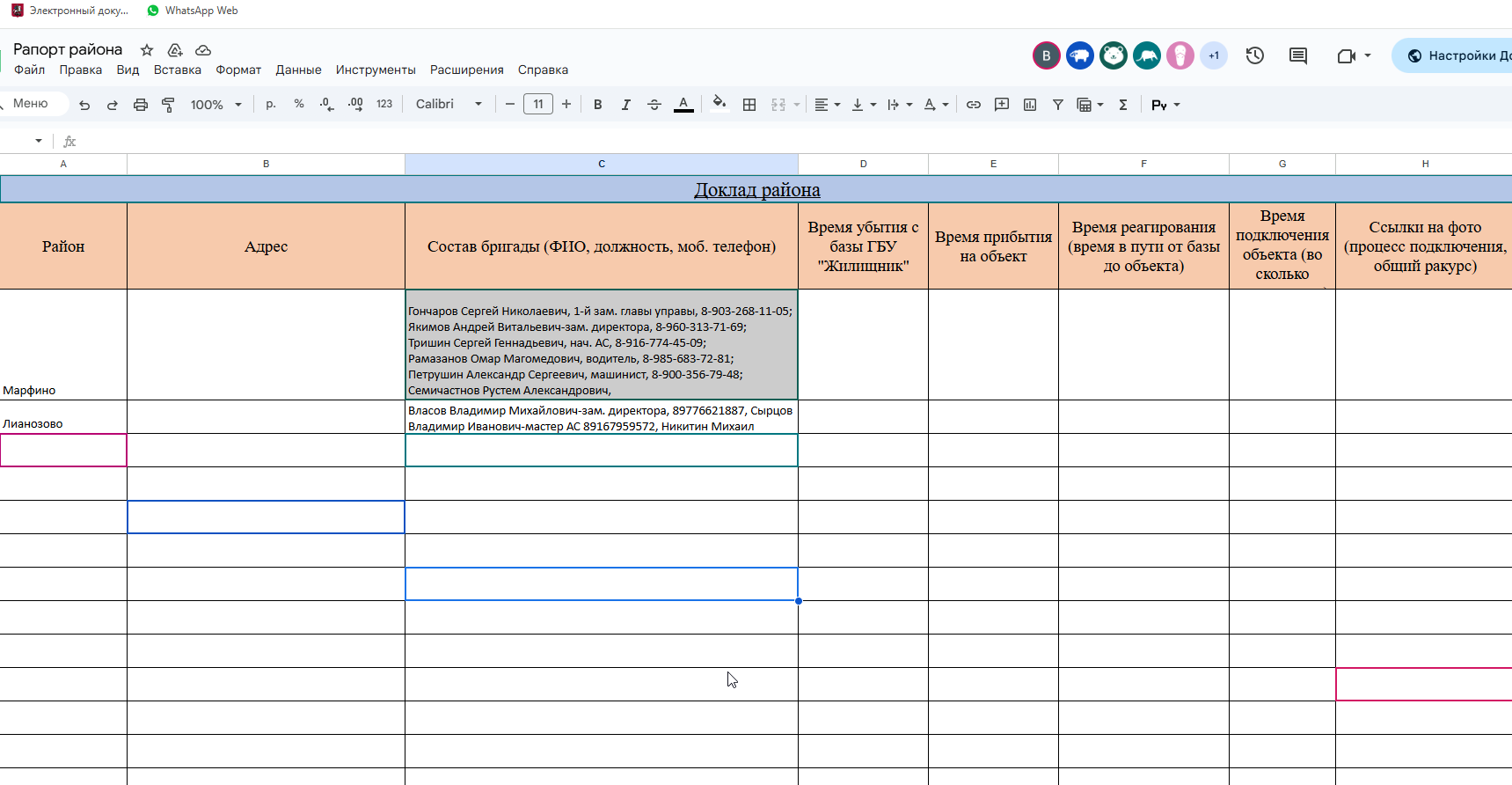
Task: Open the 100% zoom dropdown
Action: point(215,105)
